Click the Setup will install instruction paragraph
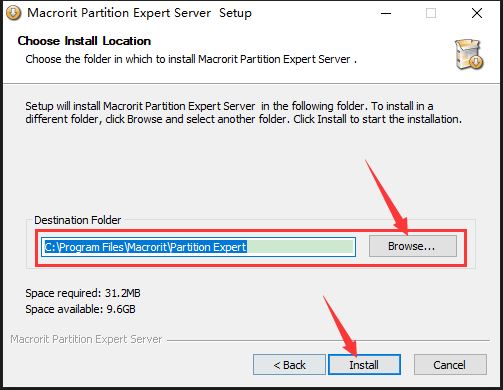Viewport: 503px width, 390px height. click(x=244, y=112)
